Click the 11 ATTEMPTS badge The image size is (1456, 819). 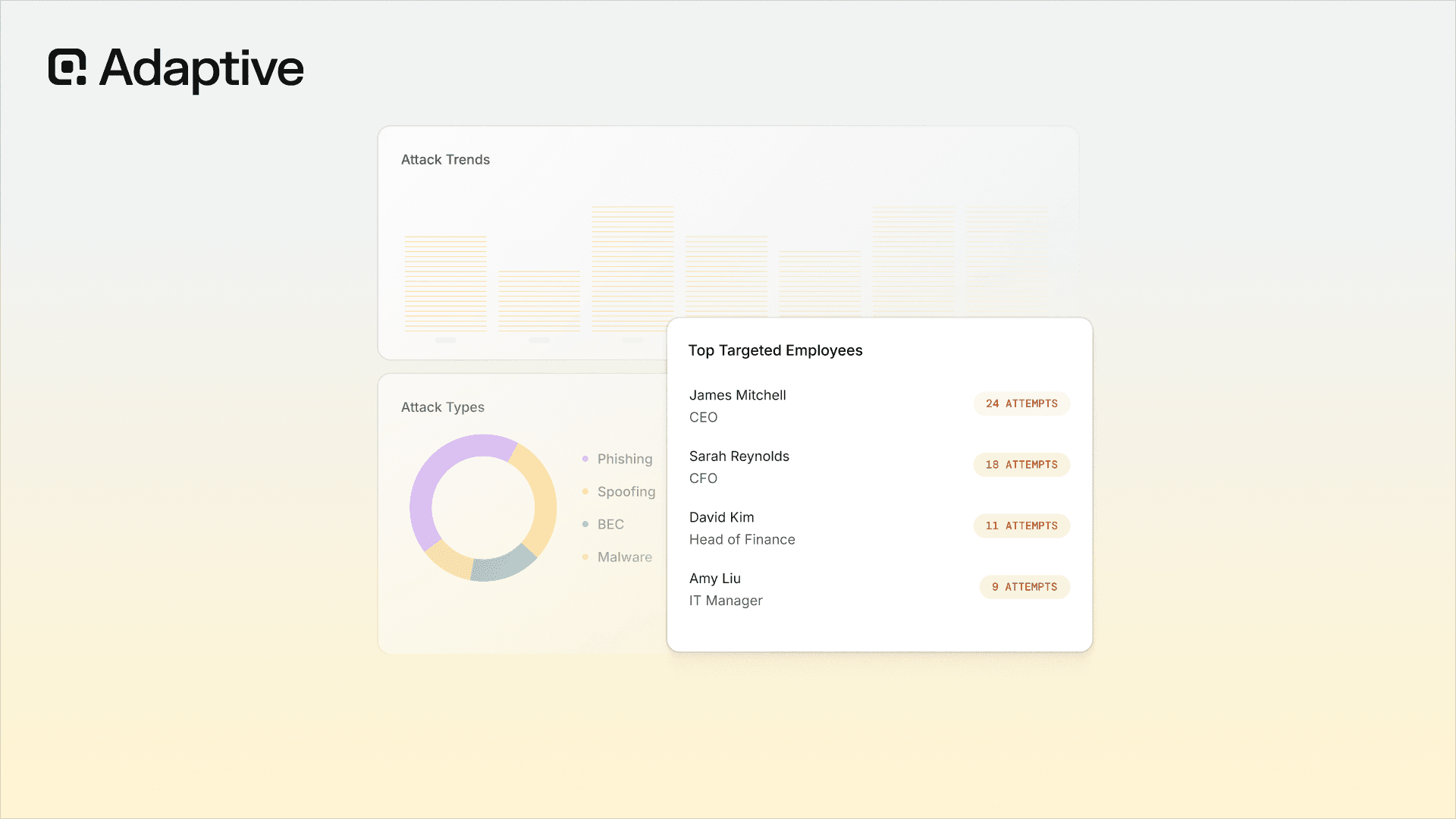[x=1021, y=526]
